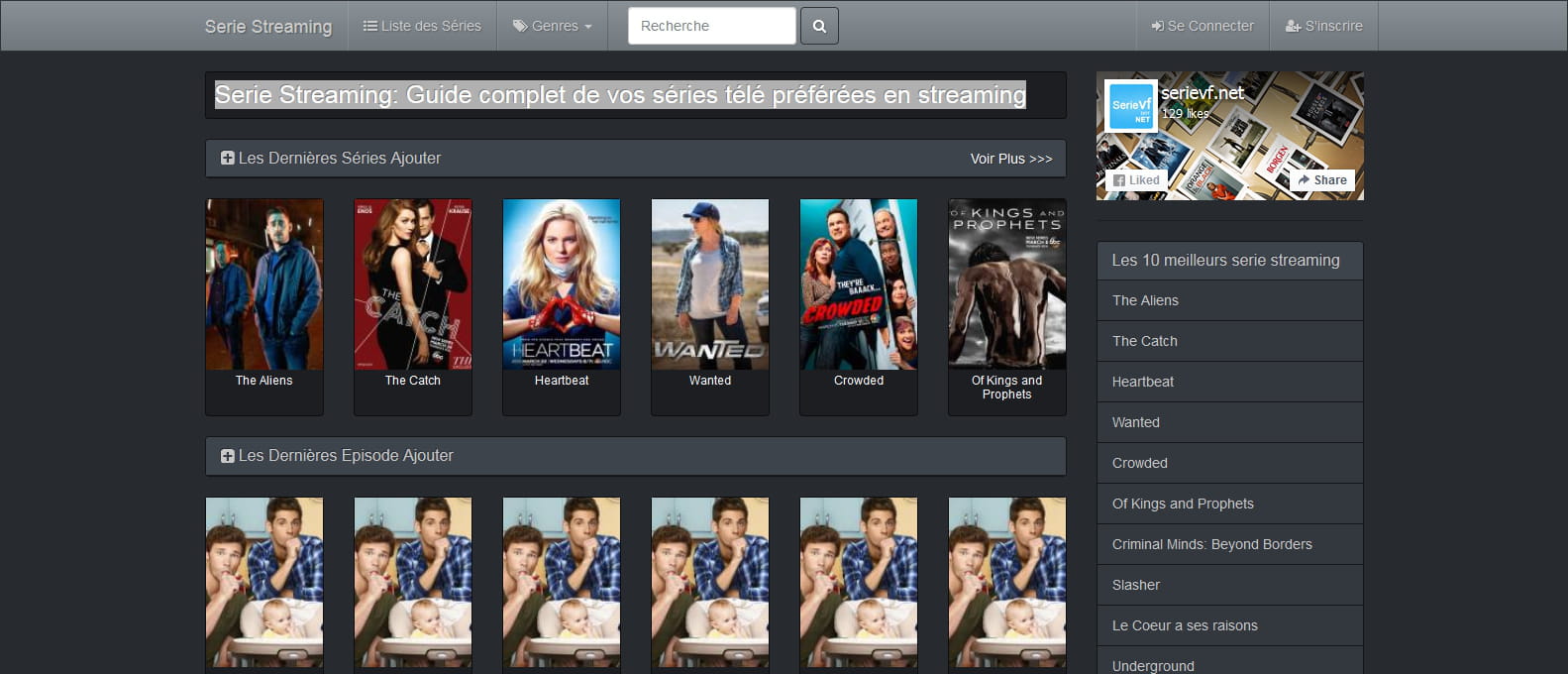This screenshot has width=1568, height=674.
Task: Open the S'inscrire signup link
Action: [1324, 26]
